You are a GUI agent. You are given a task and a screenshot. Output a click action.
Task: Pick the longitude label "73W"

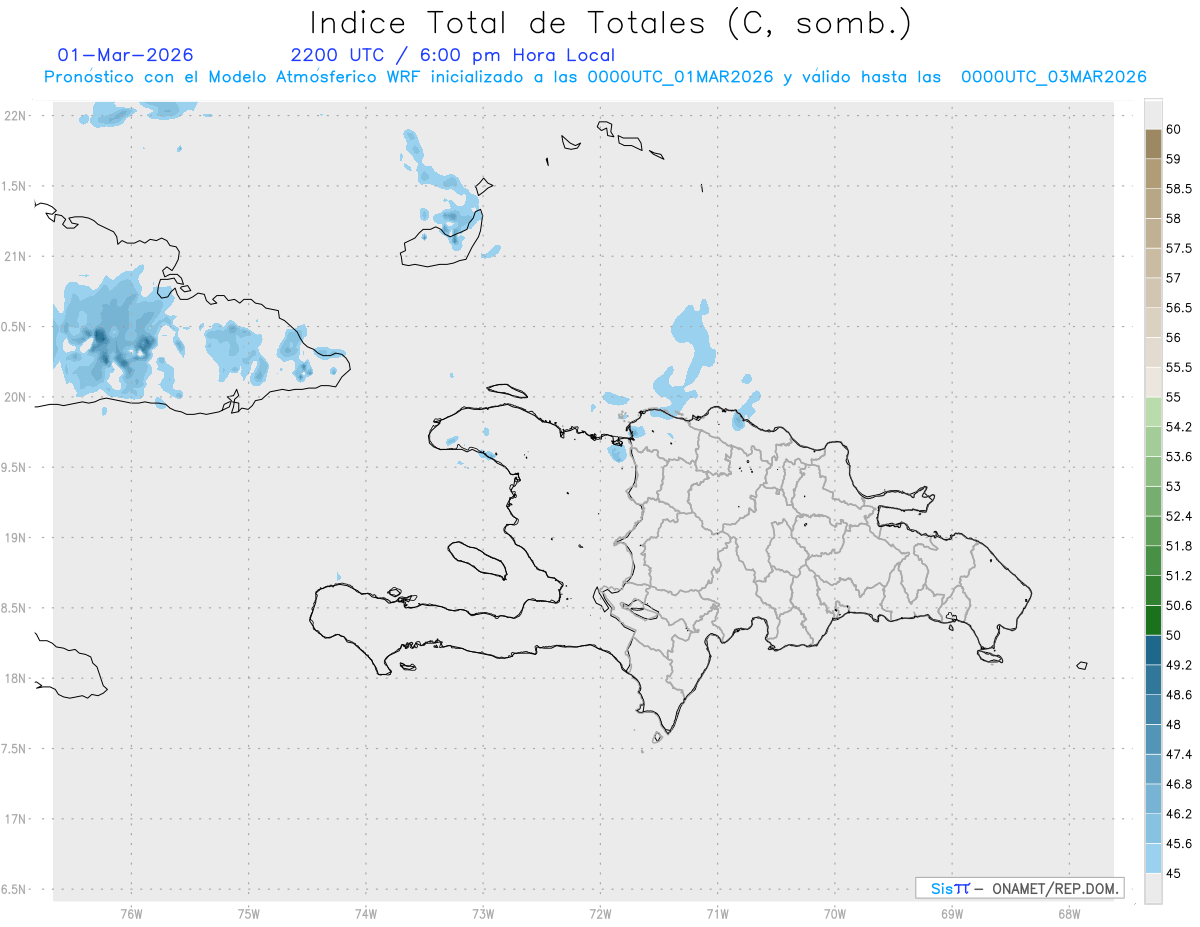coord(483,914)
